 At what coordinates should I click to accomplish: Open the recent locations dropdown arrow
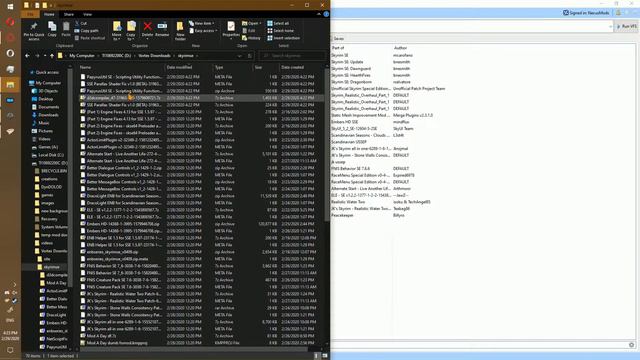(45, 56)
